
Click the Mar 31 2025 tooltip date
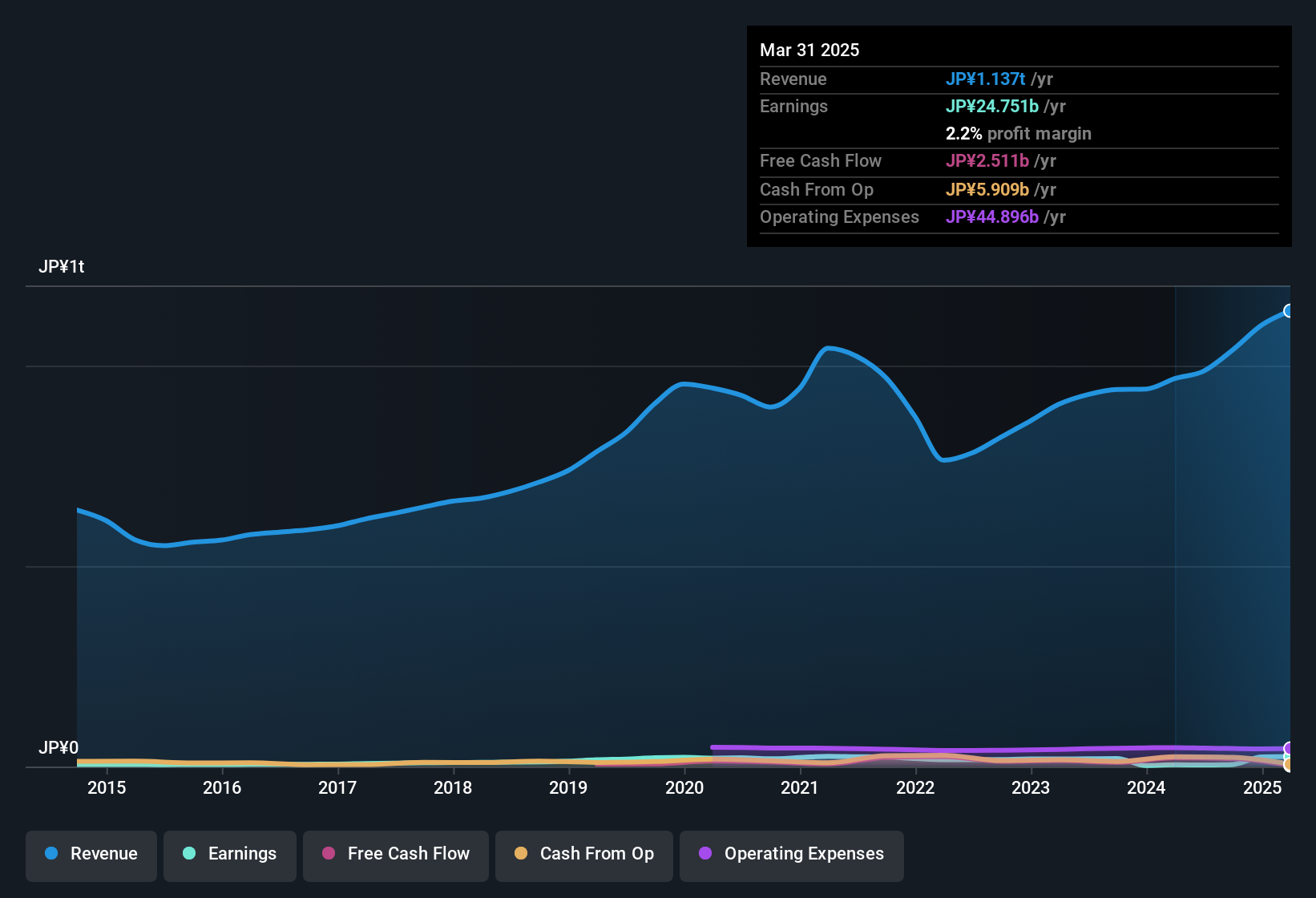pyautogui.click(x=809, y=50)
